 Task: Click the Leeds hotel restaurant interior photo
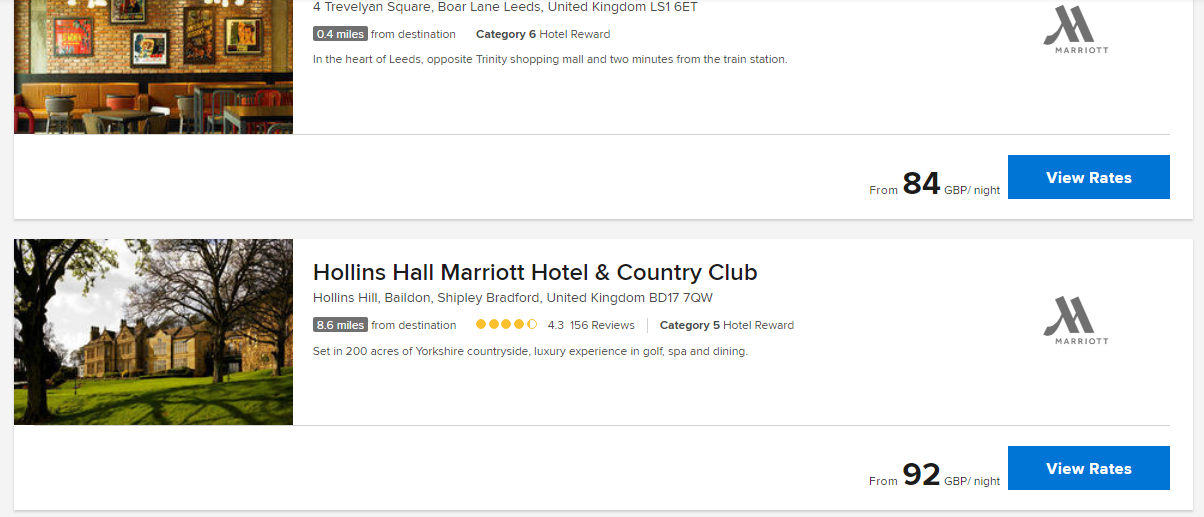click(x=153, y=66)
